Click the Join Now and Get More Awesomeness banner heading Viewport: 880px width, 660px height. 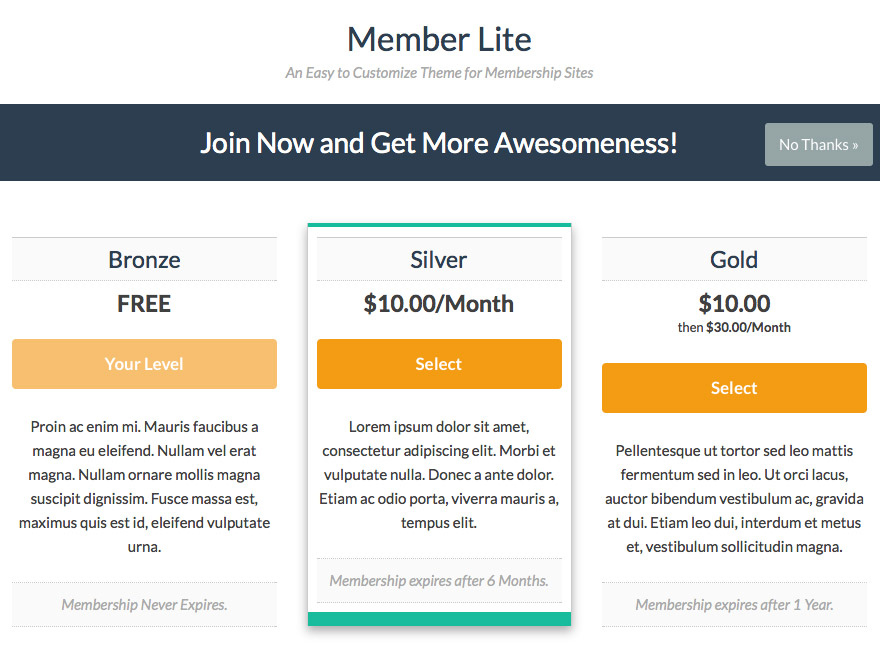(439, 143)
